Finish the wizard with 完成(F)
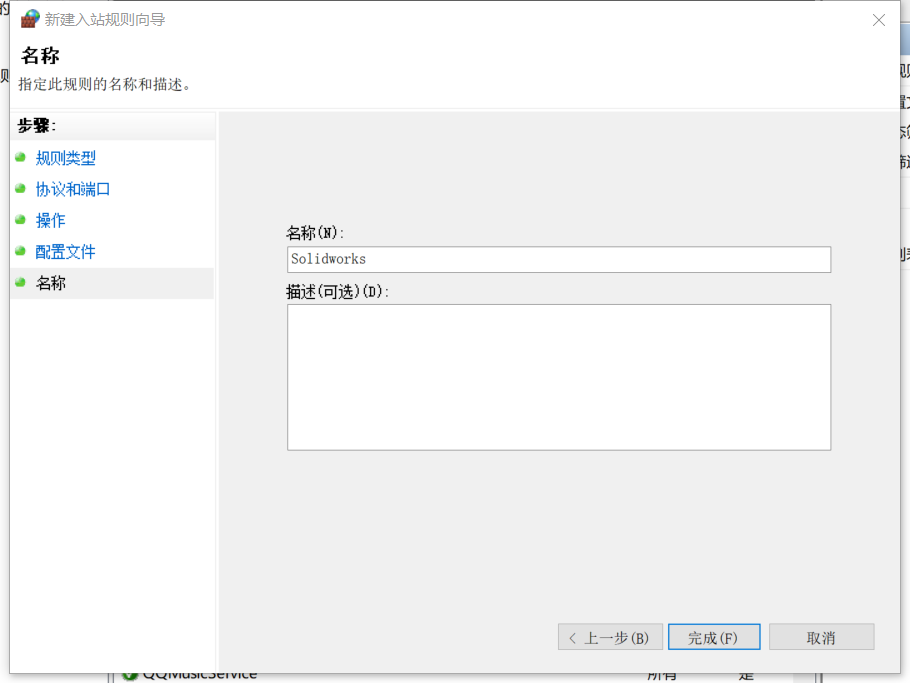 [713, 637]
